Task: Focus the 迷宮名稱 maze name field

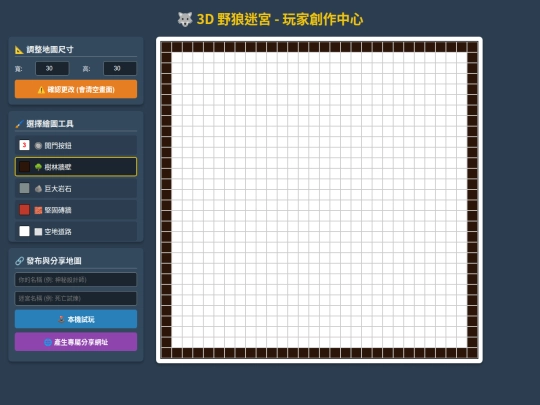Action: point(76,298)
